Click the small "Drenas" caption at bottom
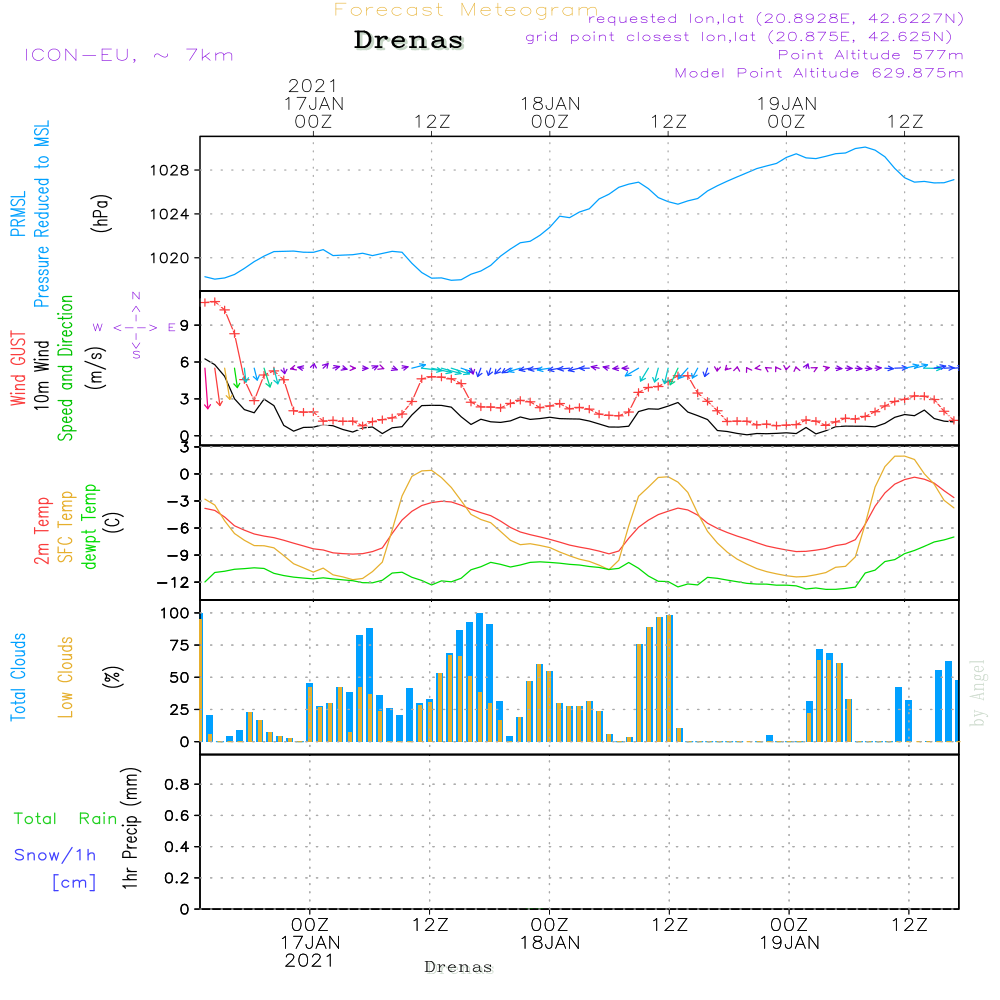This screenshot has width=1000, height=1000. click(x=459, y=967)
